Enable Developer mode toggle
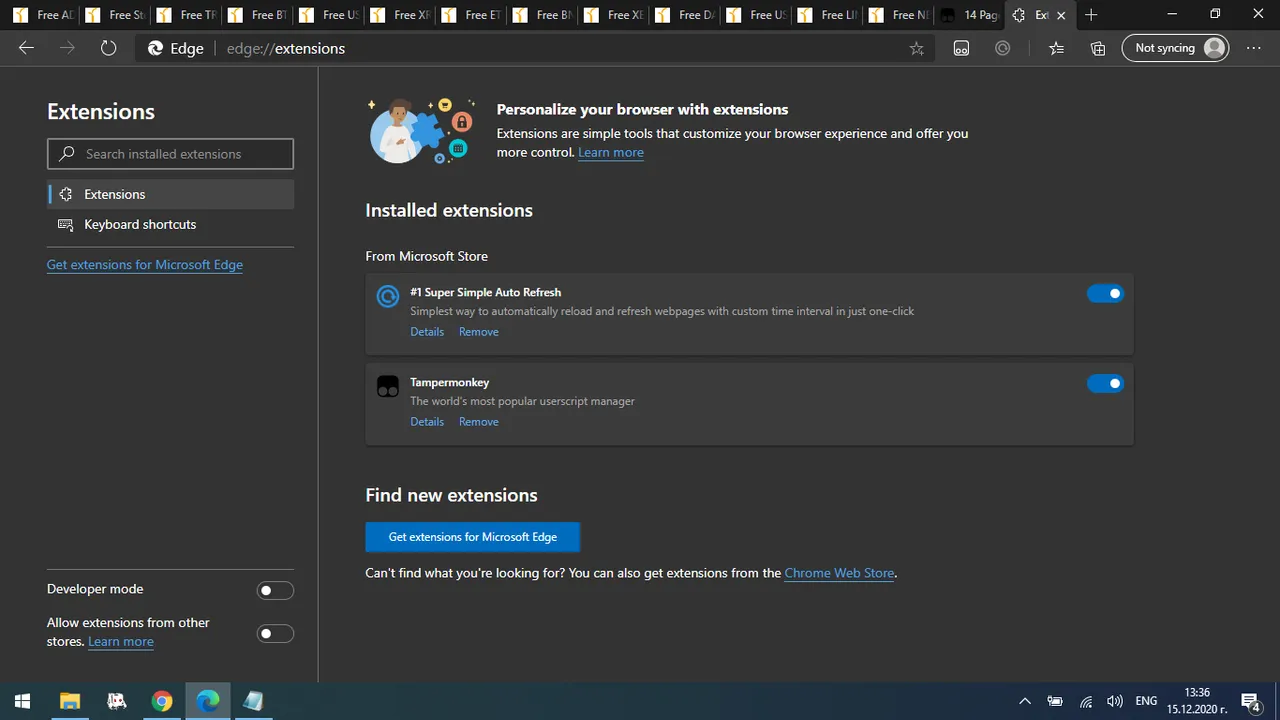Image resolution: width=1280 pixels, height=720 pixels. click(x=275, y=591)
